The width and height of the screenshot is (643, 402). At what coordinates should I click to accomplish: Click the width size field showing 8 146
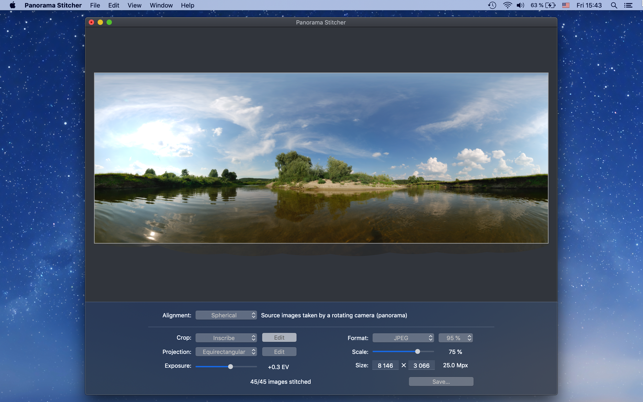(385, 366)
